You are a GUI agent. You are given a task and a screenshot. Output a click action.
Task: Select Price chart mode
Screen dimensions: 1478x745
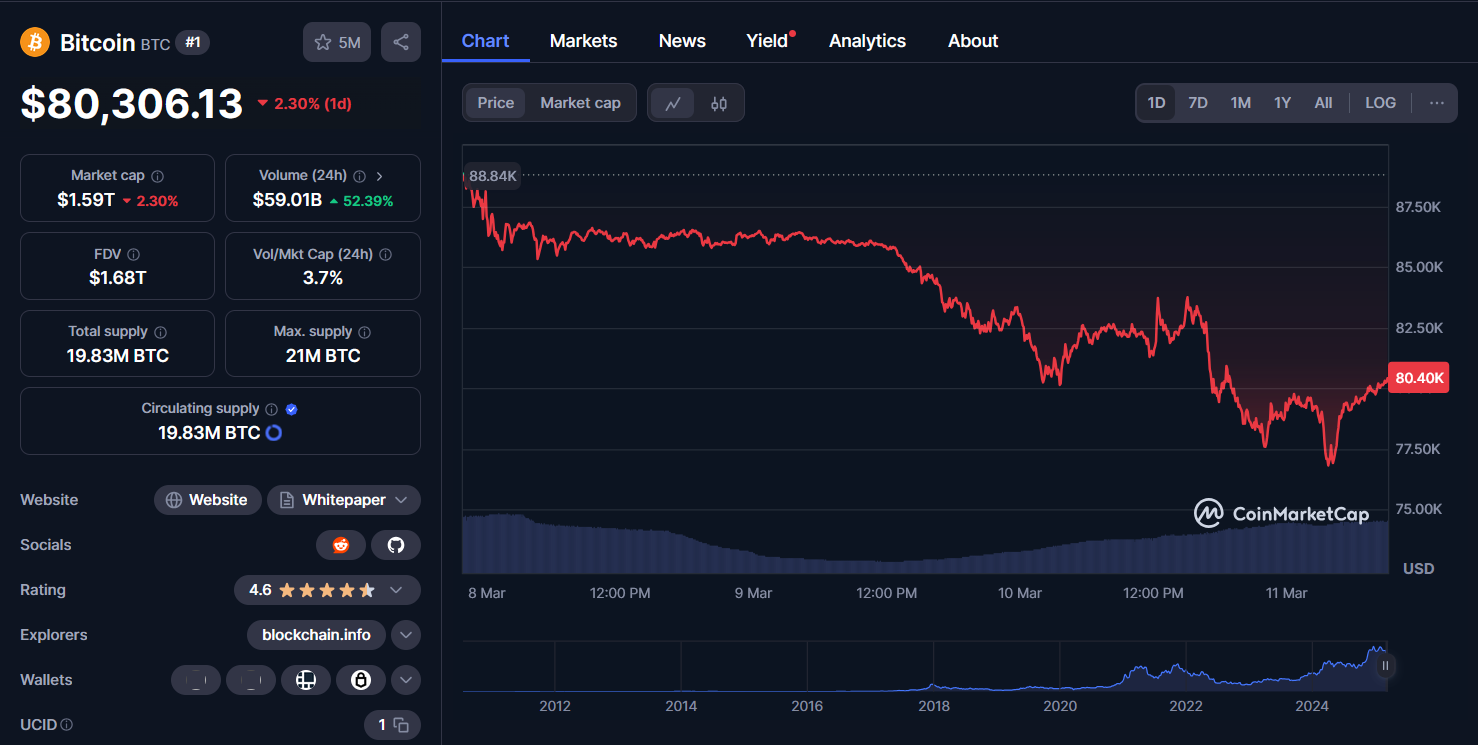[496, 103]
